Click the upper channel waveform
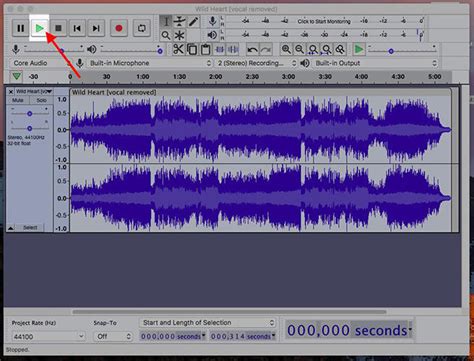The image size is (474, 361). pos(261,130)
